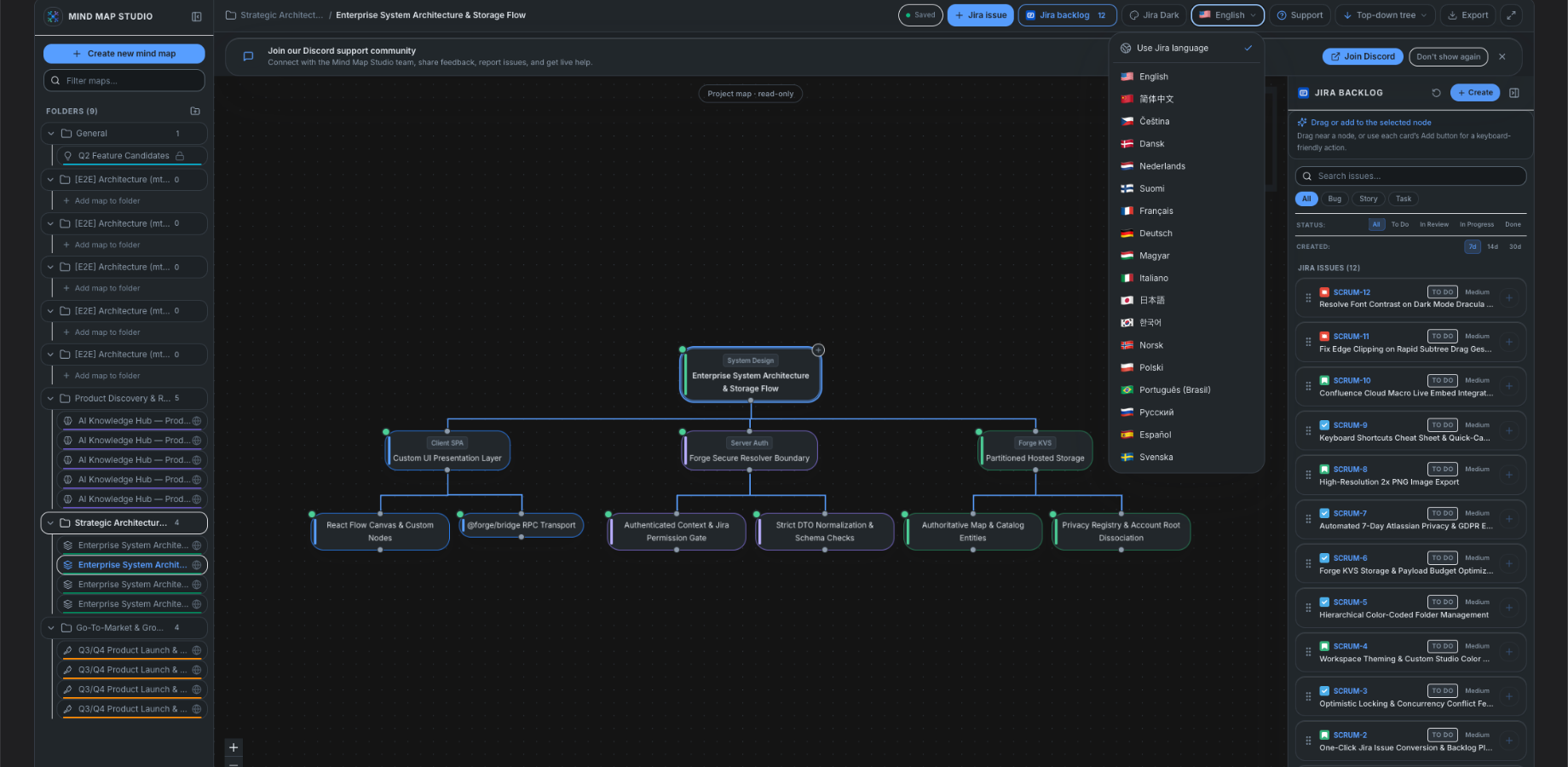Collapse the left sidebar panel

[197, 16]
